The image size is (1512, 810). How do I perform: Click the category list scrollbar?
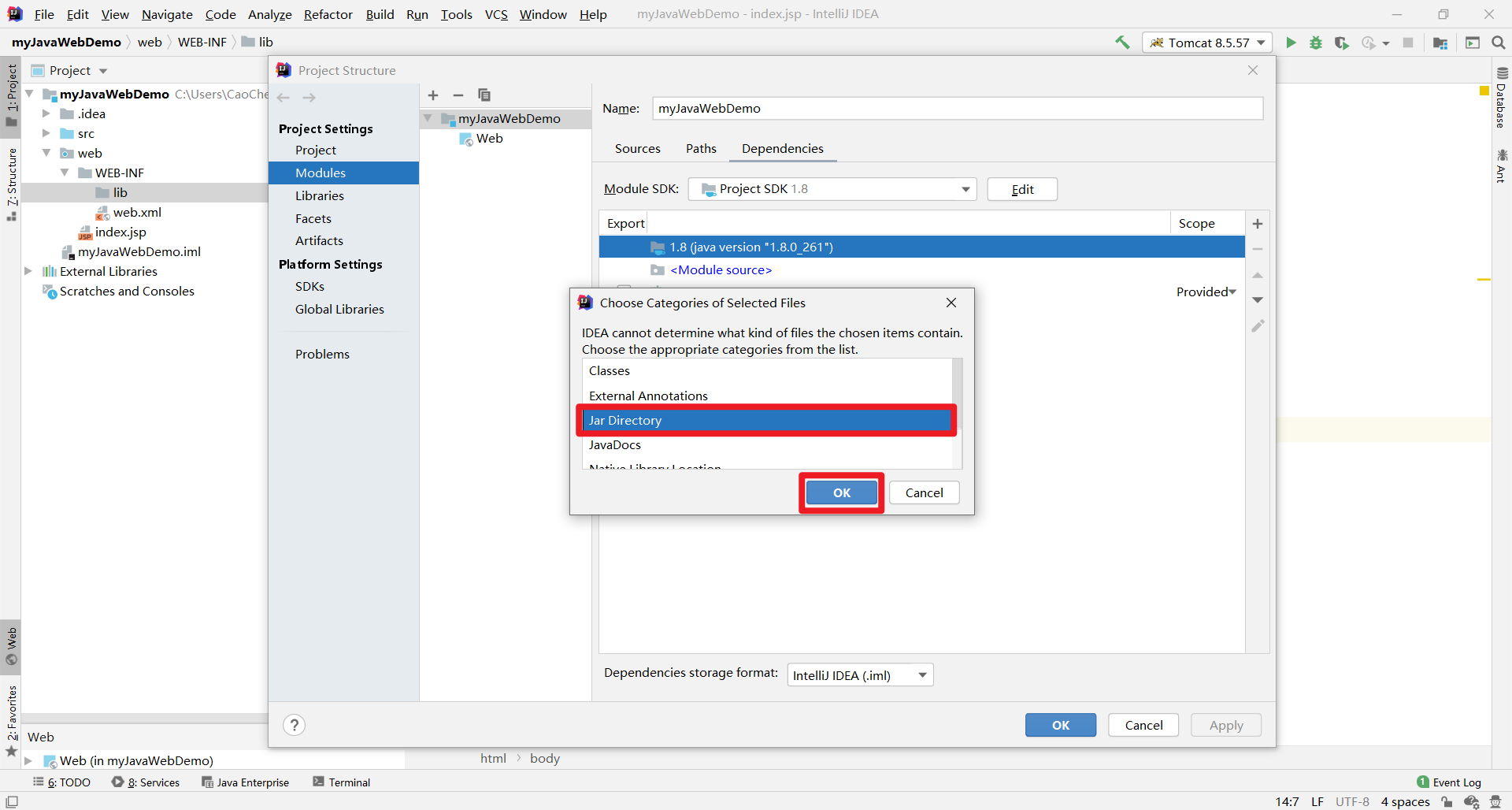(x=957, y=394)
